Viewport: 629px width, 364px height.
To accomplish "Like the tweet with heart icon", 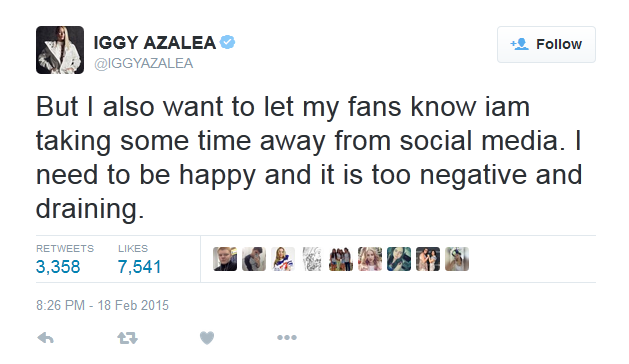I will [x=207, y=338].
